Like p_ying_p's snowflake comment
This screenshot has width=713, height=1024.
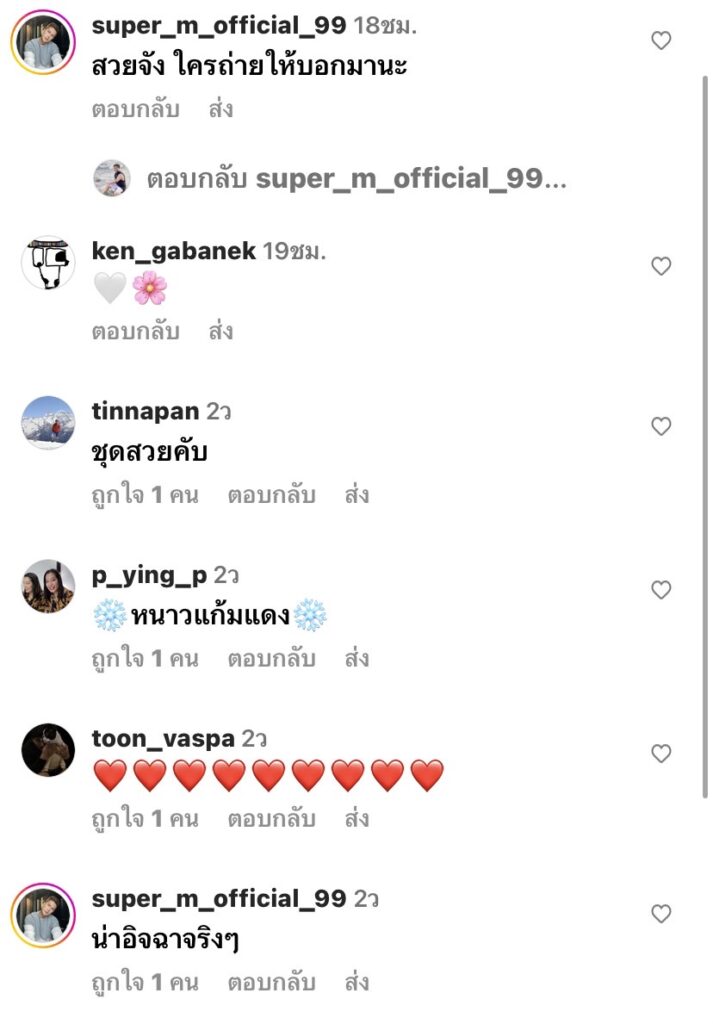[x=660, y=590]
